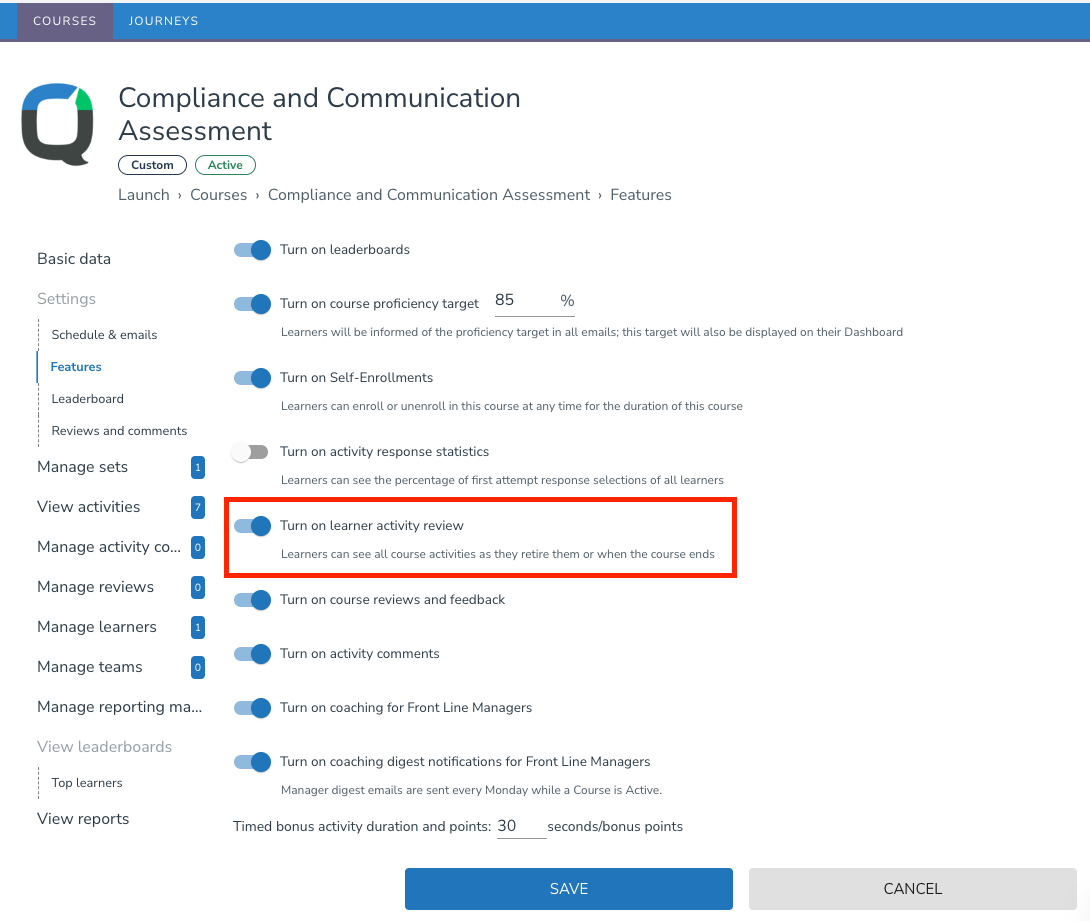
Task: Click Compliance and Communication Assessment breadcrumb
Action: (x=429, y=195)
